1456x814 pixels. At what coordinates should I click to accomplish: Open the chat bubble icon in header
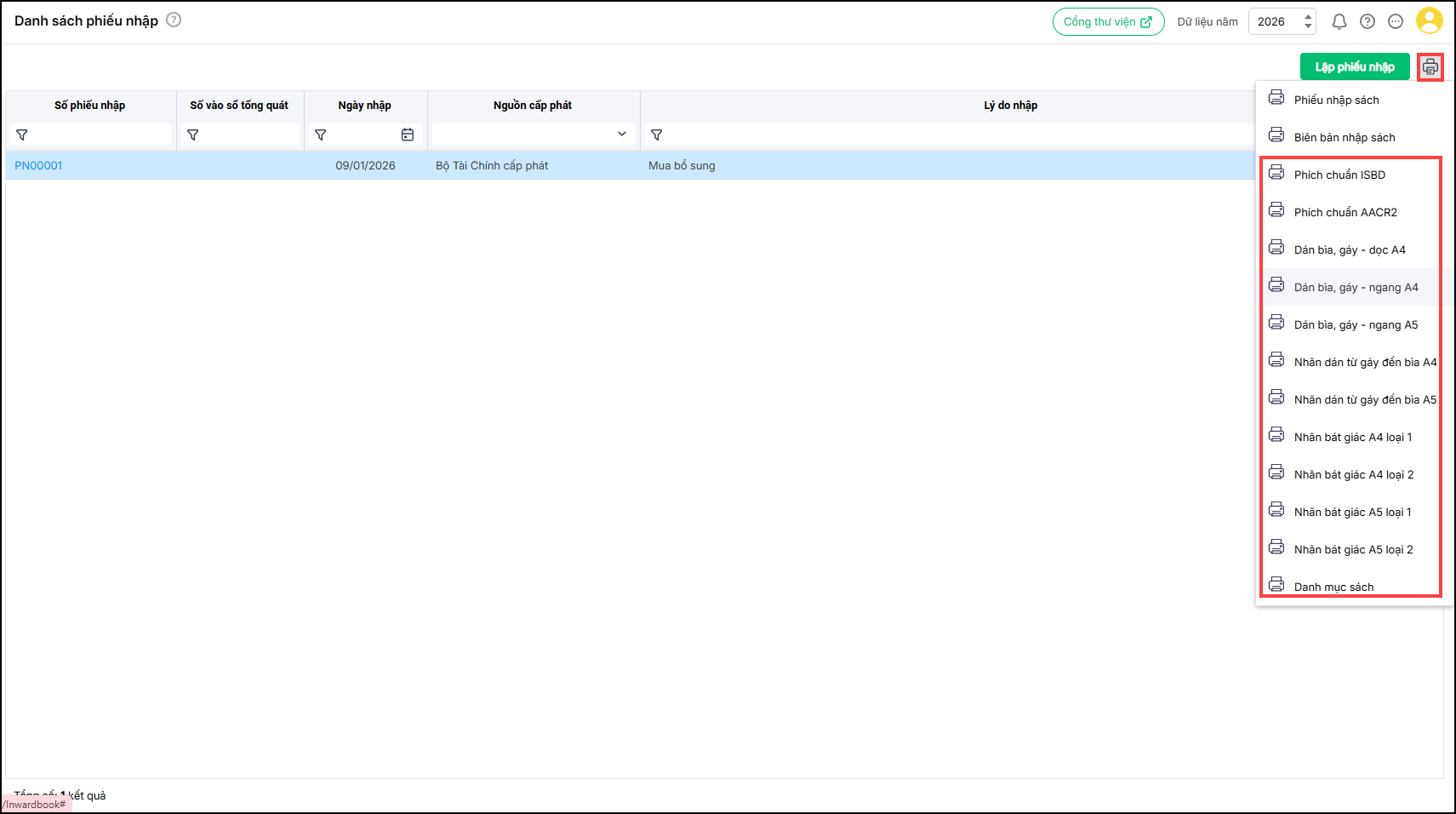point(1396,22)
